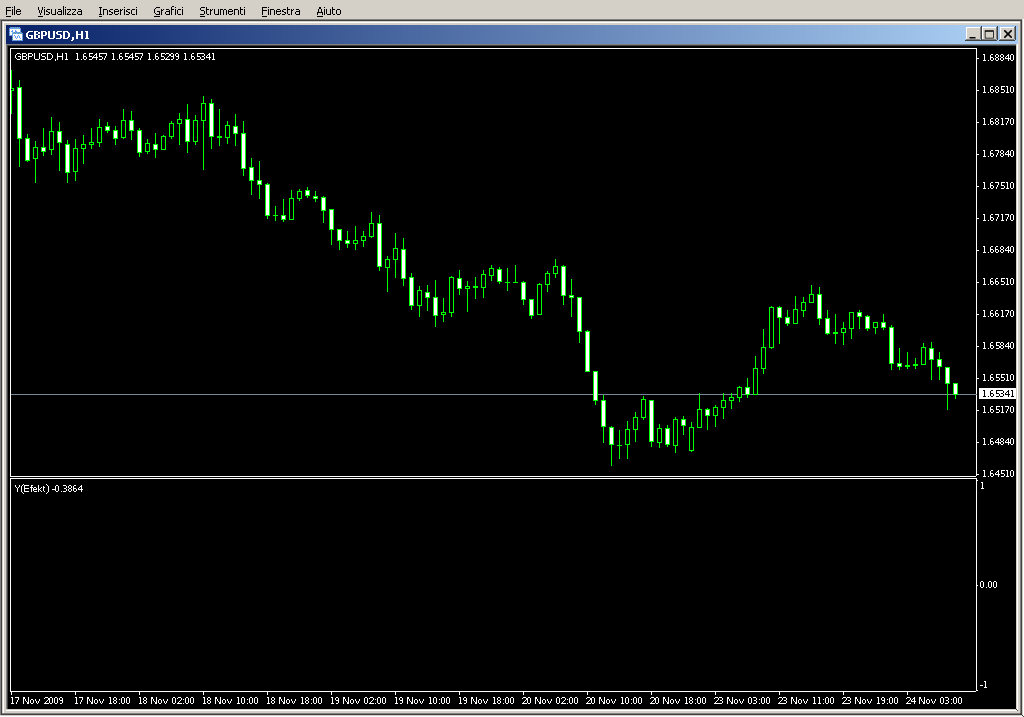This screenshot has width=1024, height=717.
Task: Open the Strumenti menu
Action: pos(222,11)
